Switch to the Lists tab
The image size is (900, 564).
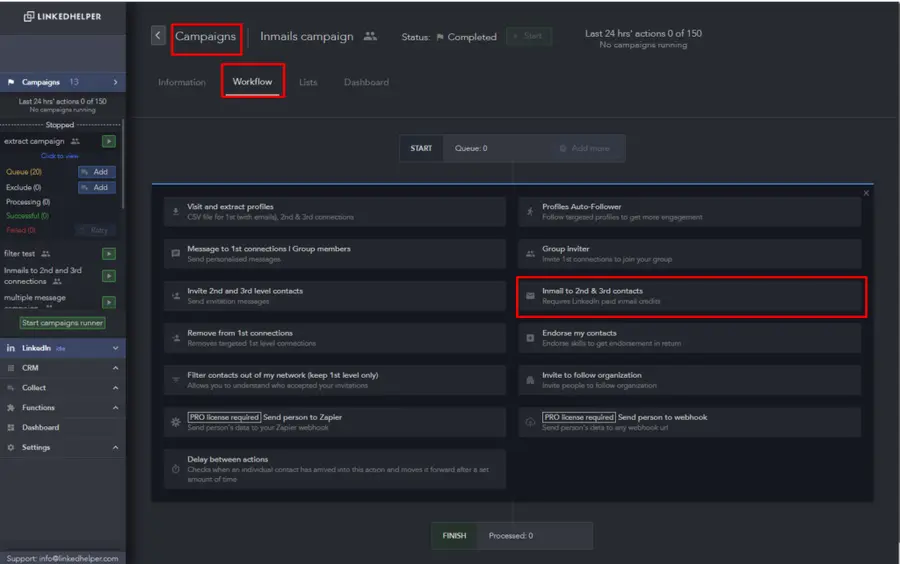click(x=308, y=82)
